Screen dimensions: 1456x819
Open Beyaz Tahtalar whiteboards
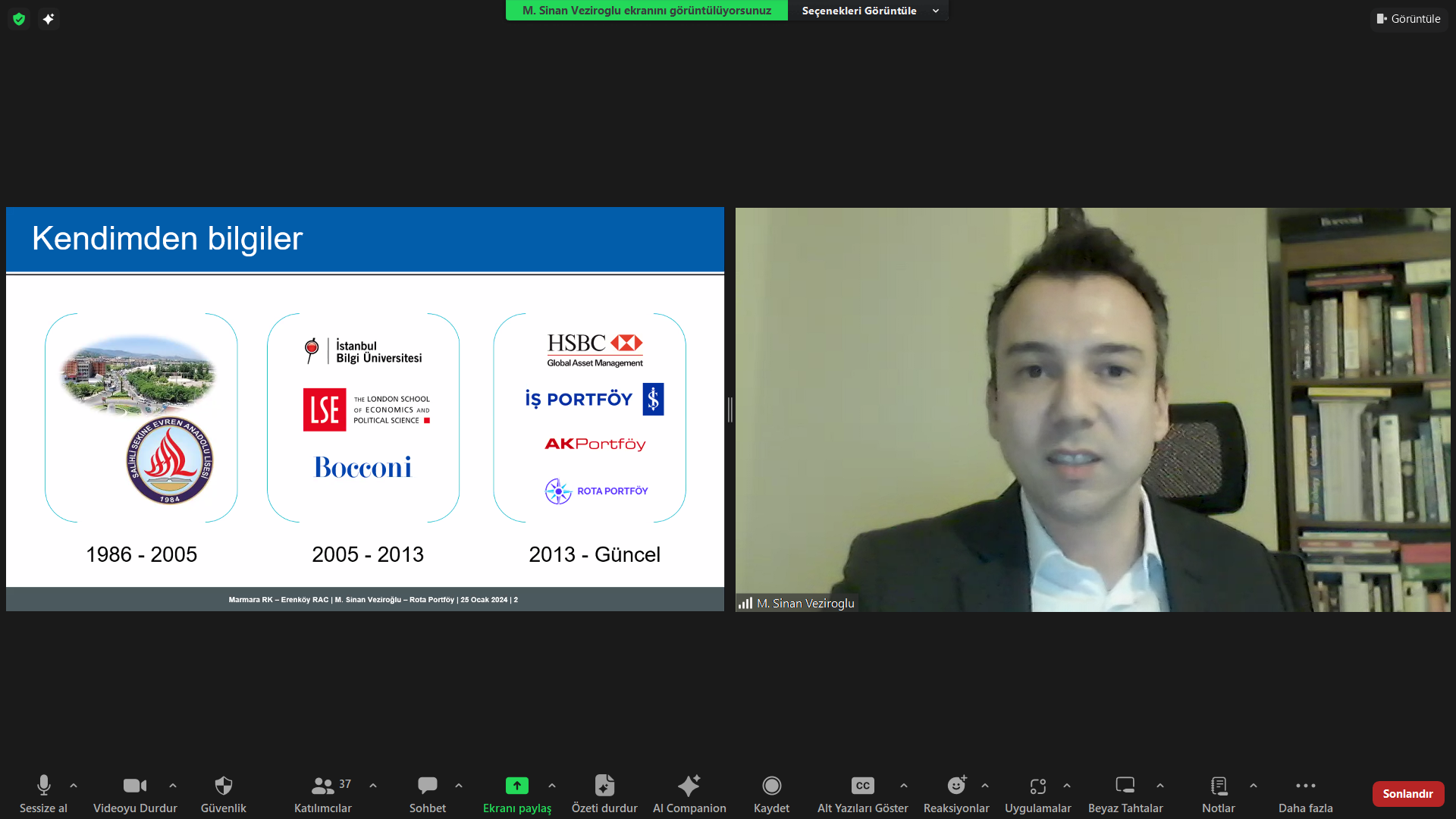point(1125,793)
